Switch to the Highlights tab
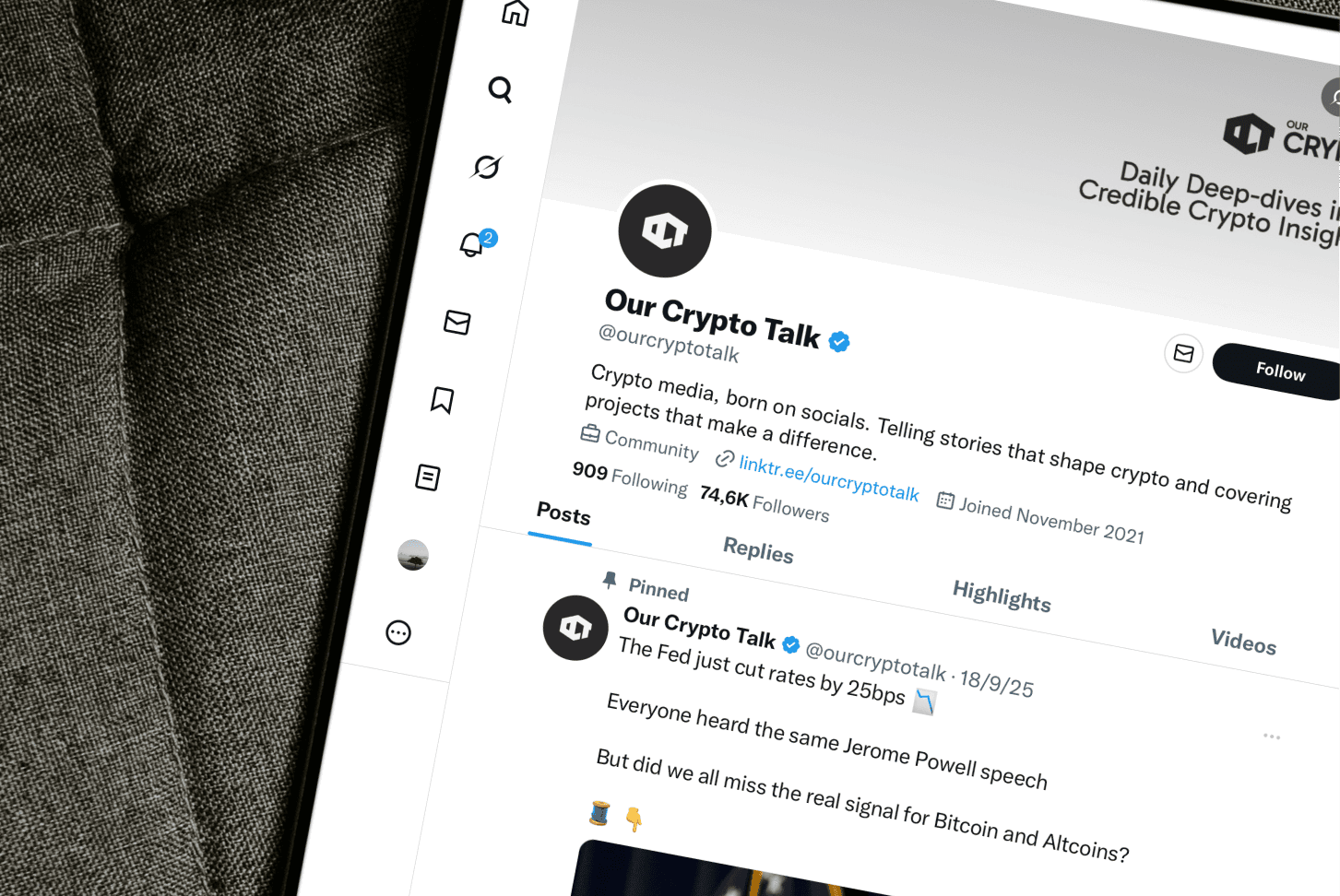 (1002, 596)
